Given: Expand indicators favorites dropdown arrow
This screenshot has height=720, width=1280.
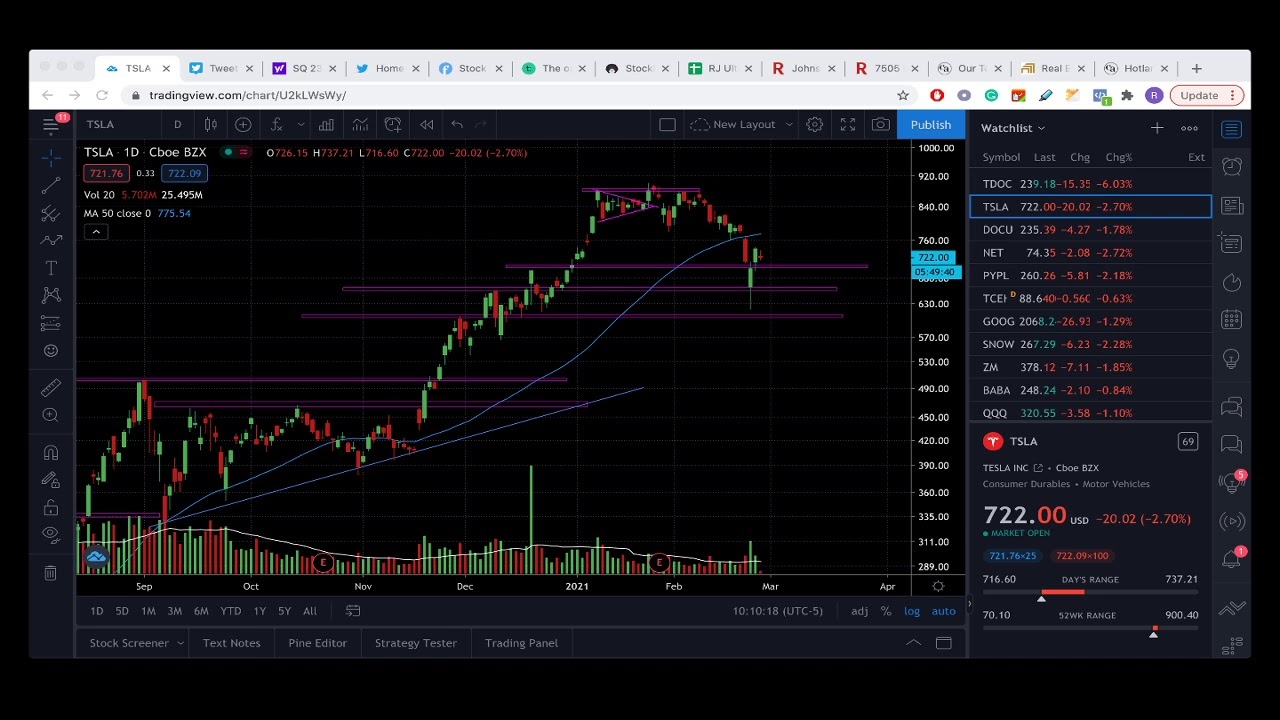Looking at the screenshot, I should 301,124.
